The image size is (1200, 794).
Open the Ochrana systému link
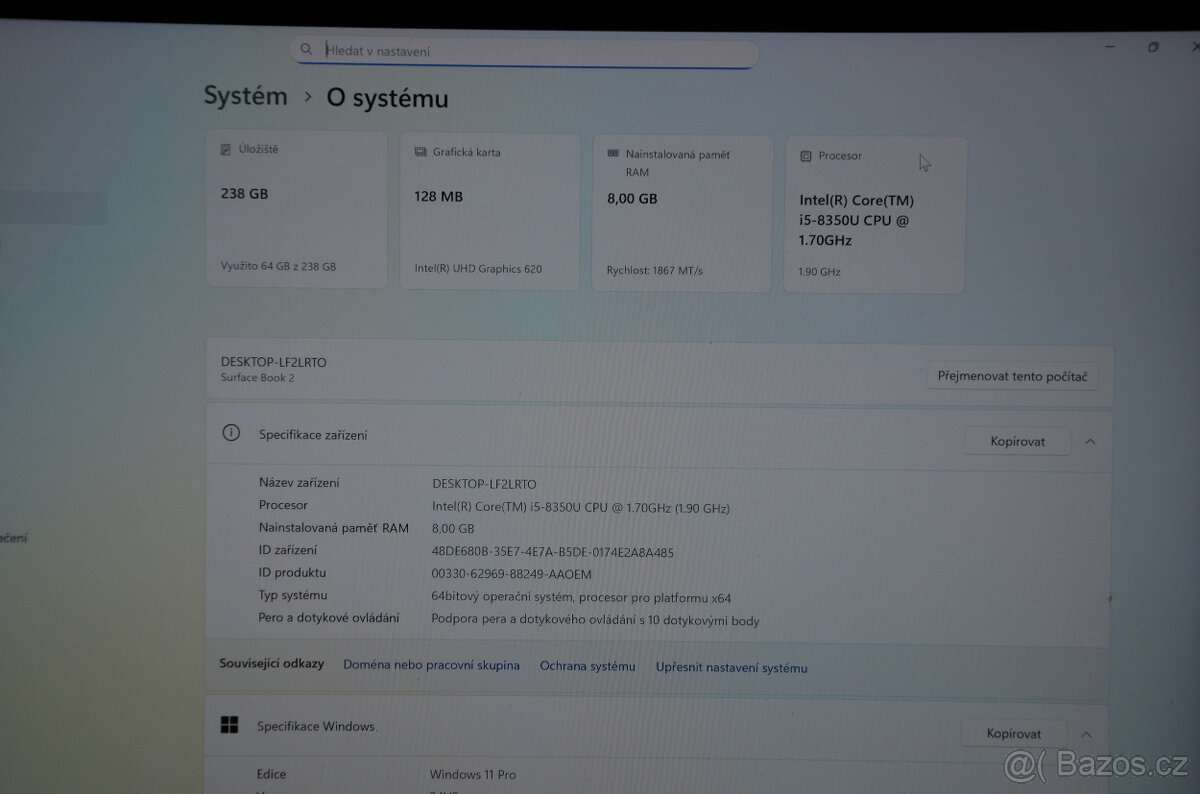[588, 665]
